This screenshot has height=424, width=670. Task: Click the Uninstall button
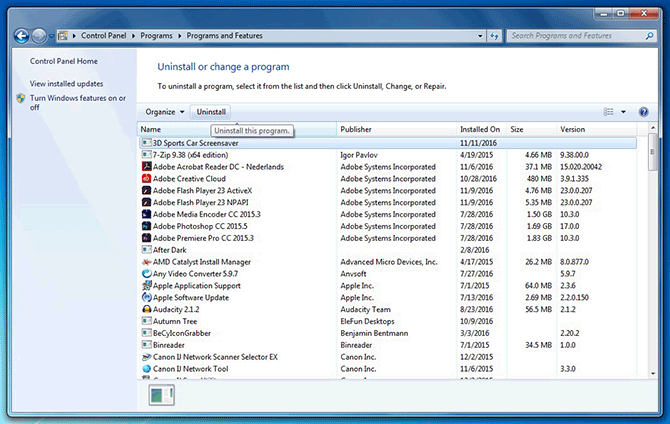(211, 112)
